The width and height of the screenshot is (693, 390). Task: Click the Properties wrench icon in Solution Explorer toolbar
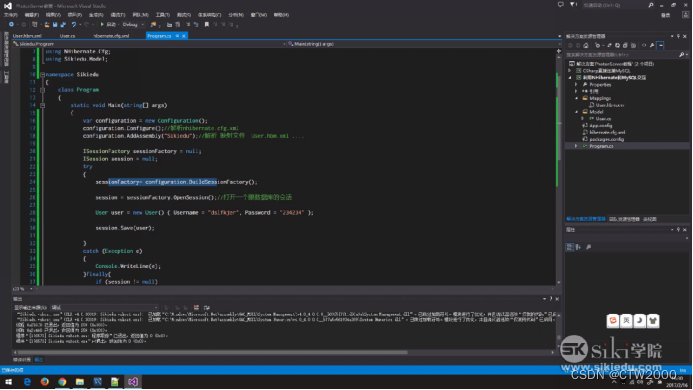[x=652, y=46]
